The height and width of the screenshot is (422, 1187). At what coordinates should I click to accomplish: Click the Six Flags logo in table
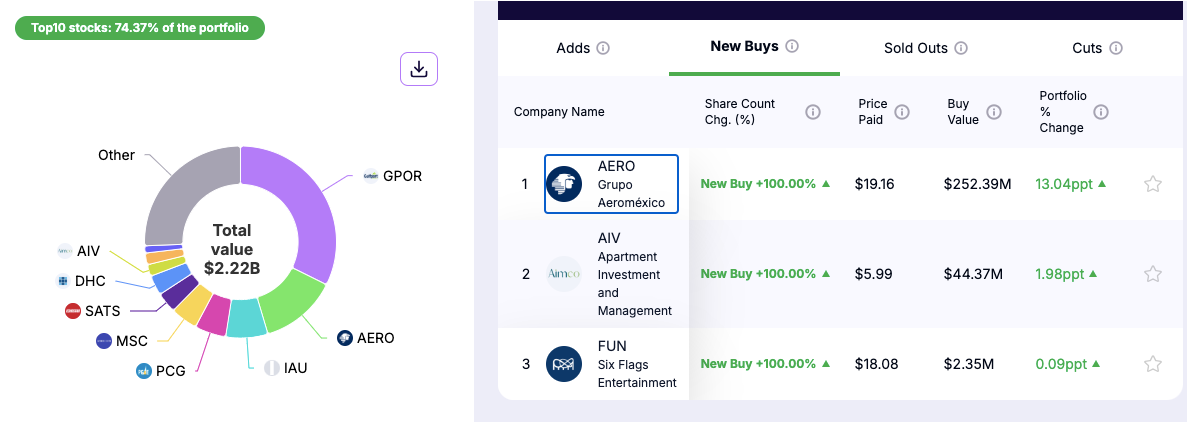[x=564, y=364]
